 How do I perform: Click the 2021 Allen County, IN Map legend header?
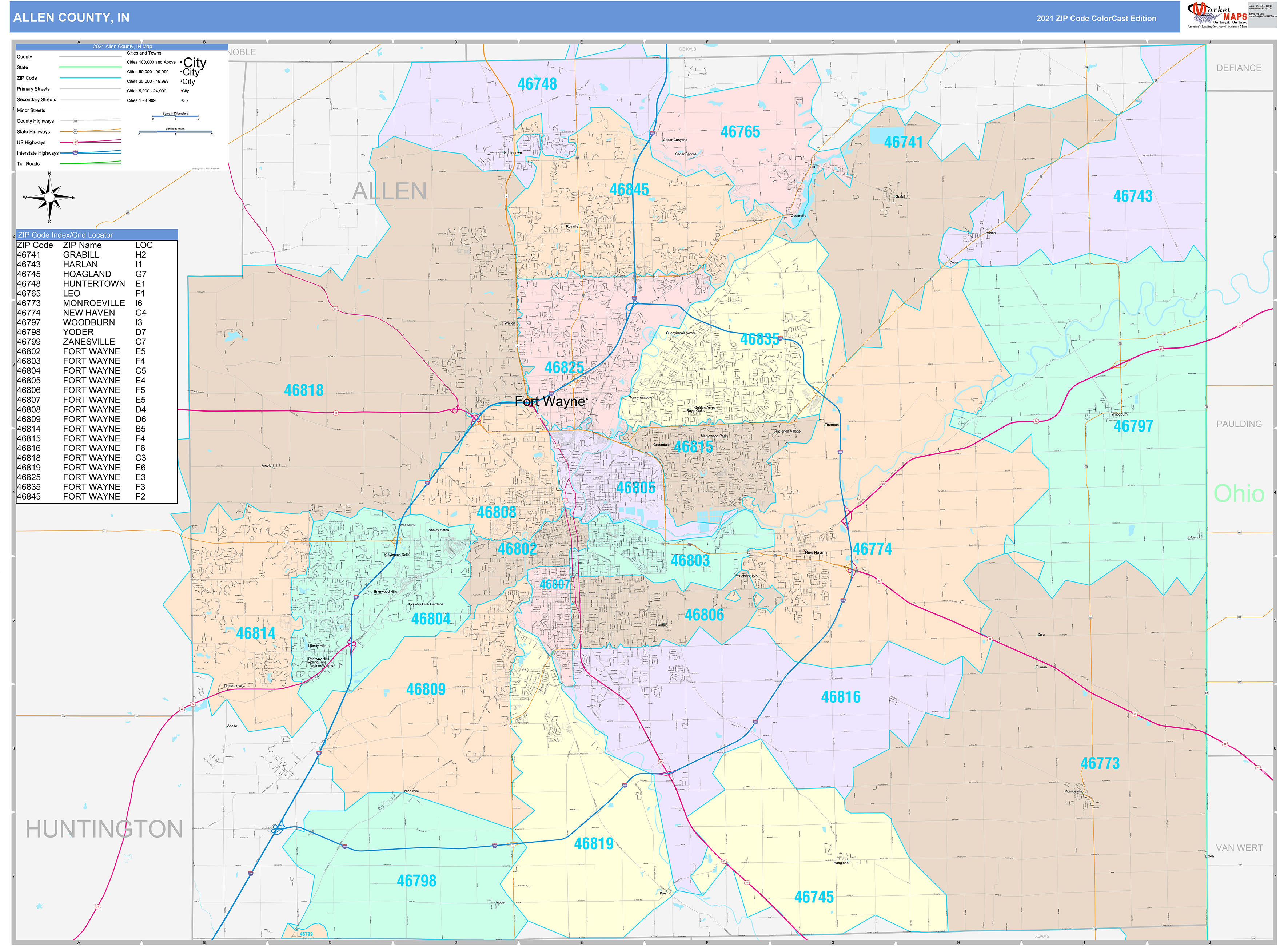pos(123,46)
